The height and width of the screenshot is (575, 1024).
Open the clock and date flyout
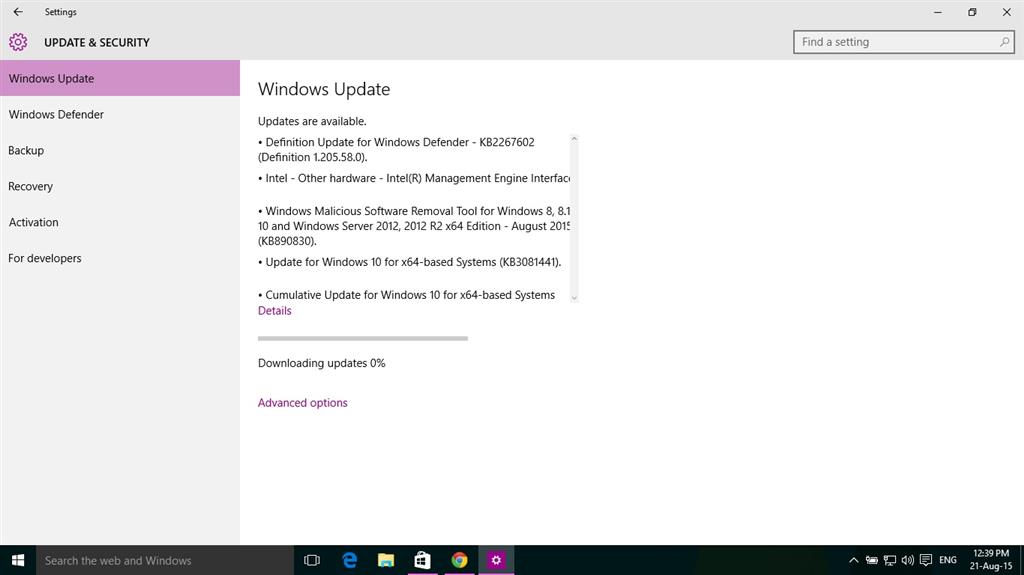coord(991,560)
